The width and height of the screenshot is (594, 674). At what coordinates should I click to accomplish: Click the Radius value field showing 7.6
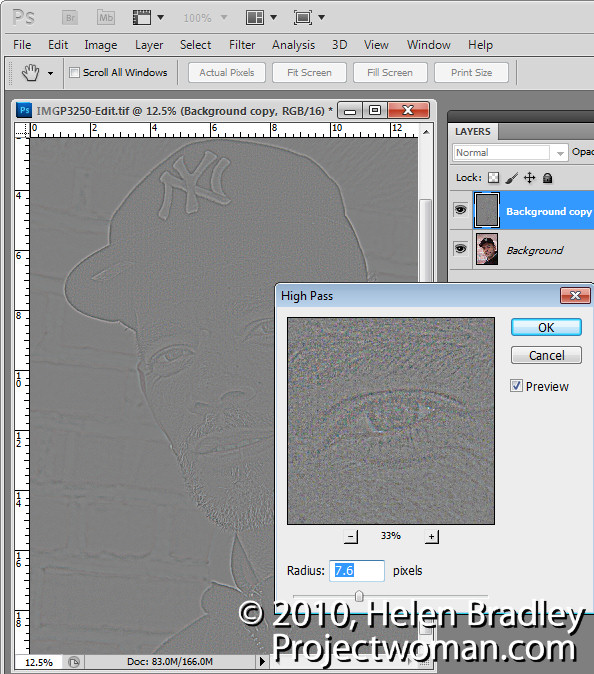coord(357,571)
